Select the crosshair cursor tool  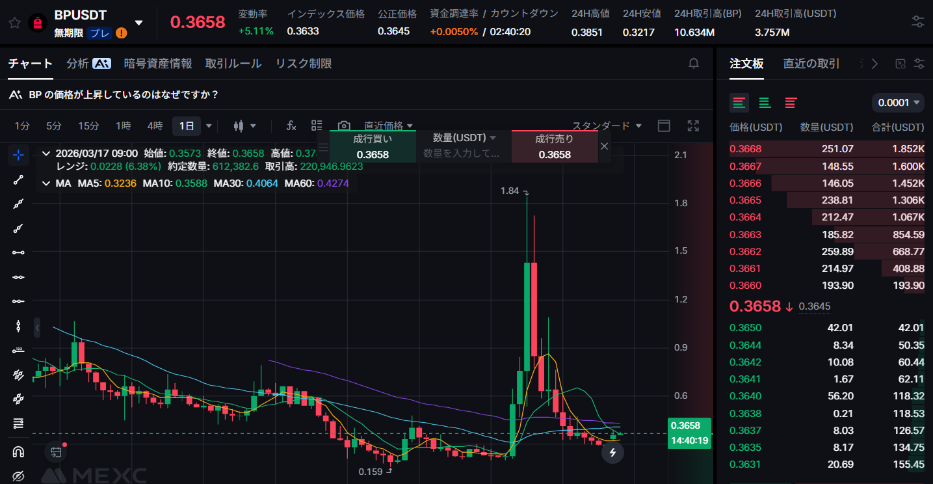tap(18, 155)
